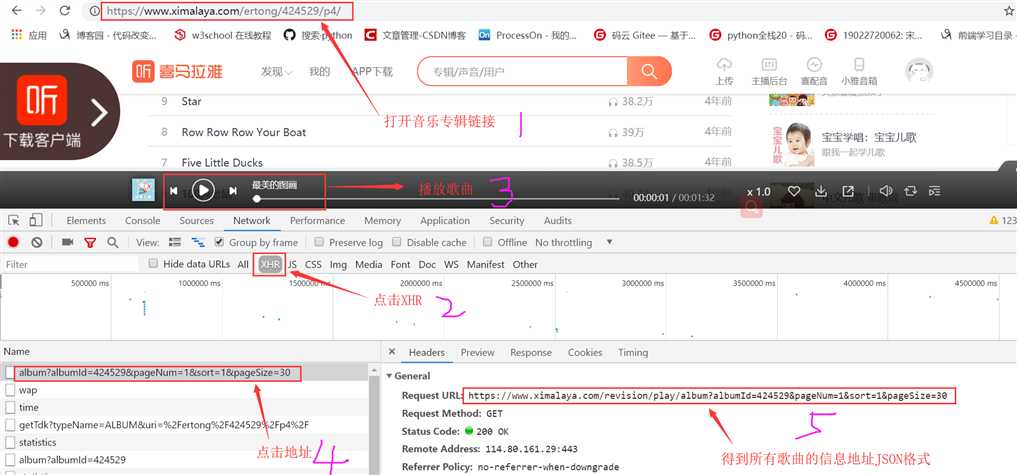Screen dimensions: 1017x475
Task: Select the JS request filter
Action: (293, 264)
